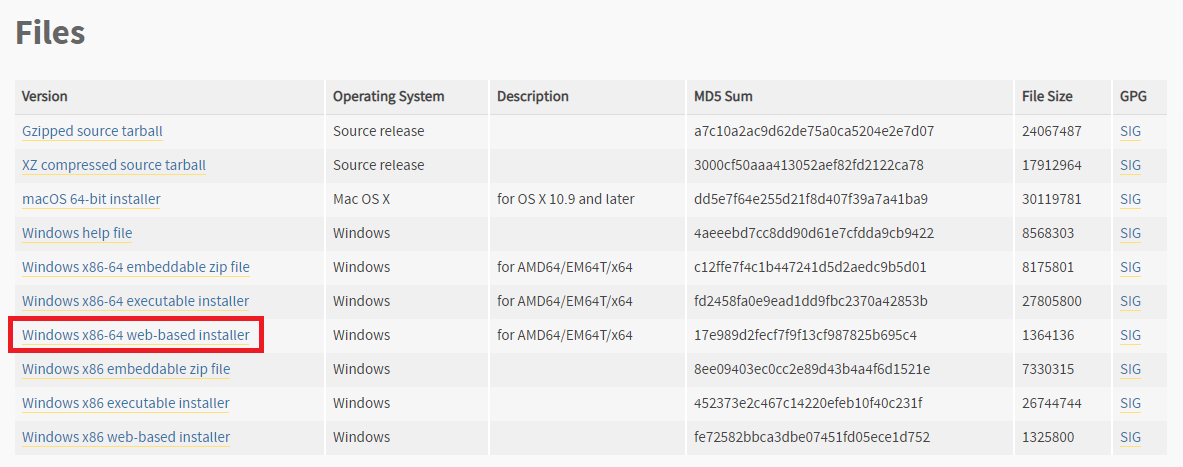The height and width of the screenshot is (467, 1183).
Task: Click SIG link for XZ compressed tarball
Action: (x=1130, y=165)
